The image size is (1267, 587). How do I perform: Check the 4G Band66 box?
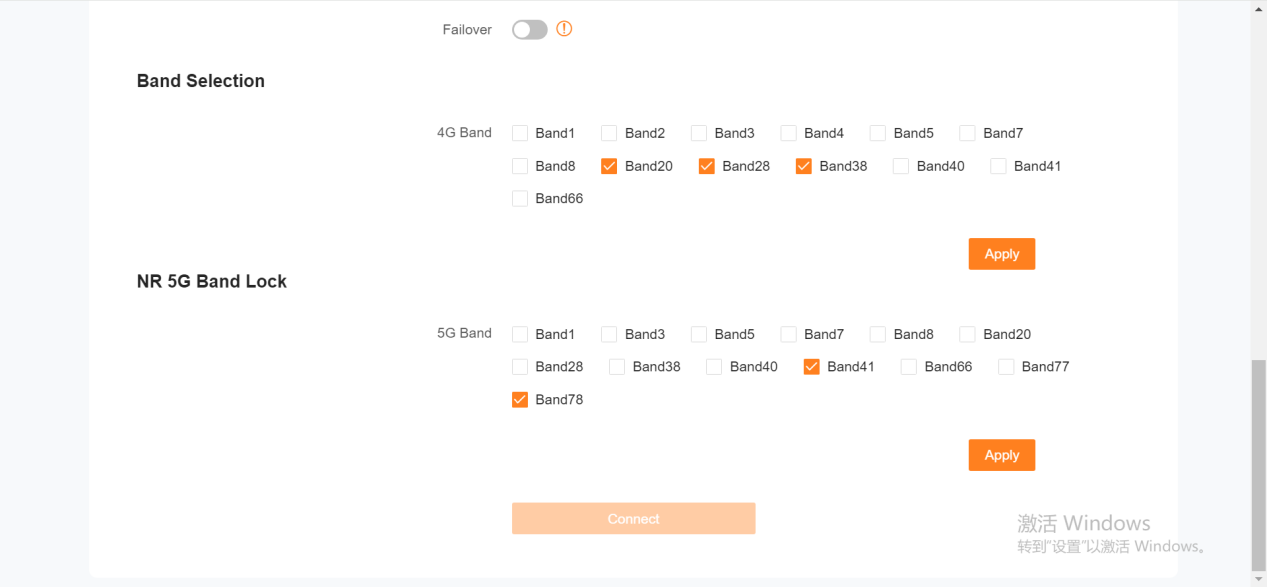point(520,199)
